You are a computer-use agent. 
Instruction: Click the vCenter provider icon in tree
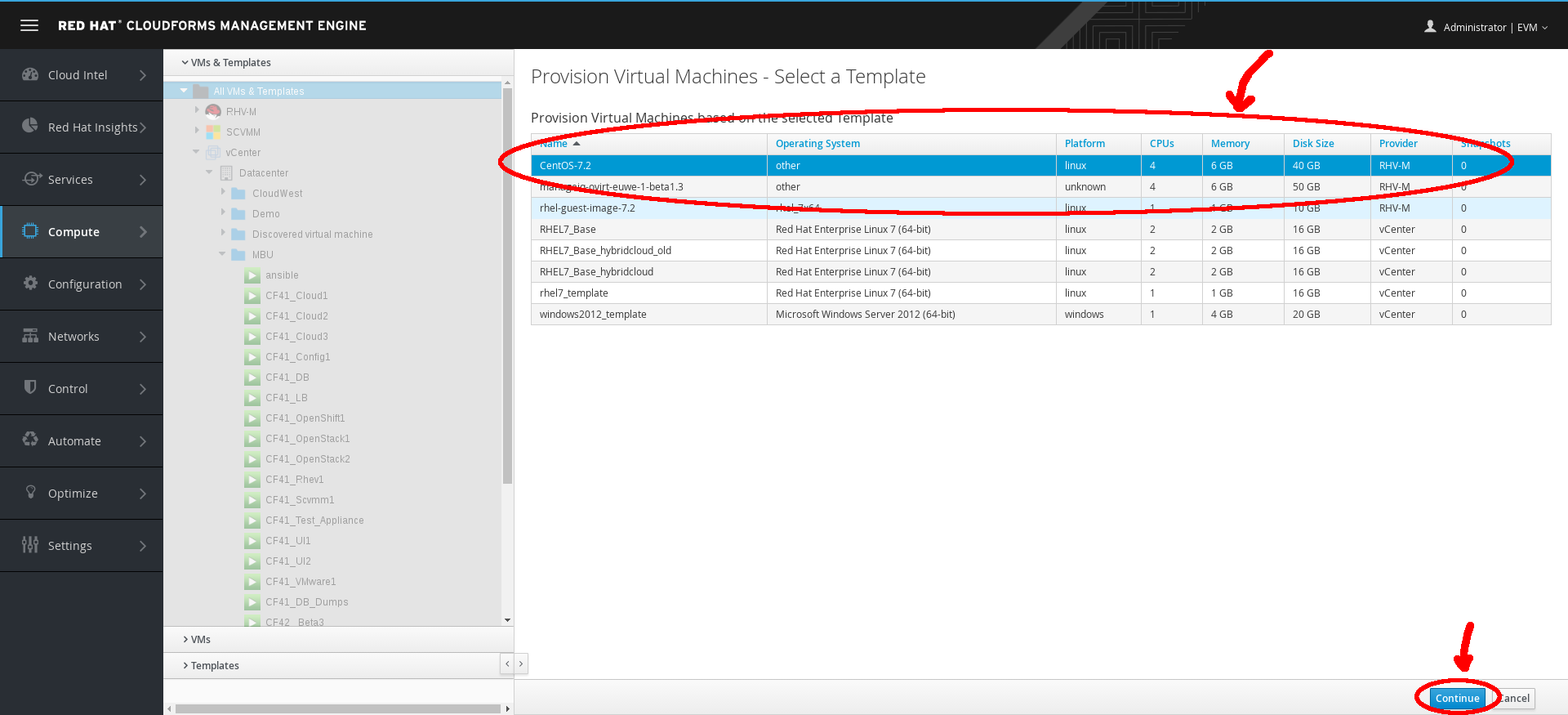(213, 152)
